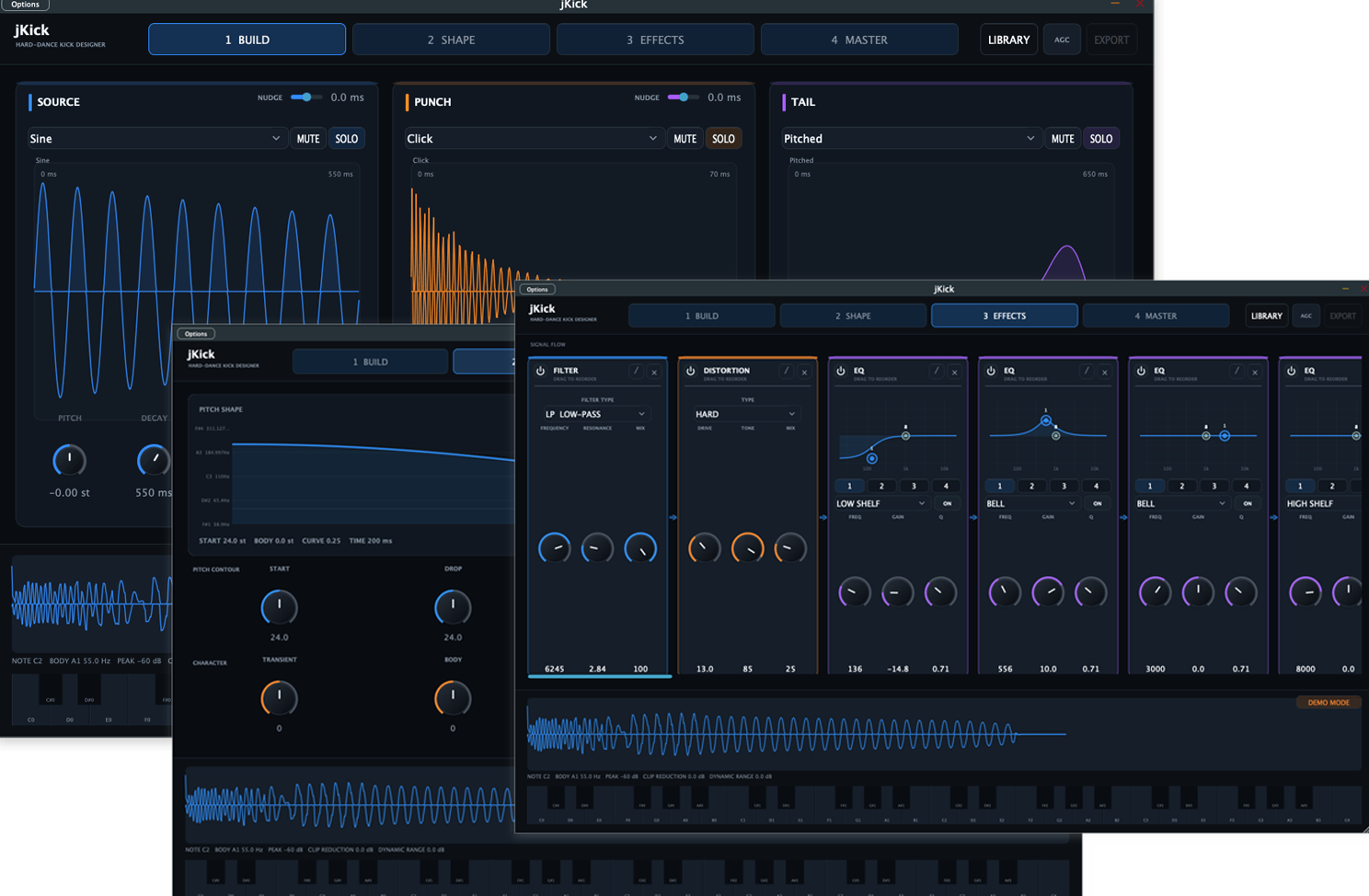Click the Source pitch knob above -0.00 st
Screen dimensions: 1369x896
(x=69, y=459)
